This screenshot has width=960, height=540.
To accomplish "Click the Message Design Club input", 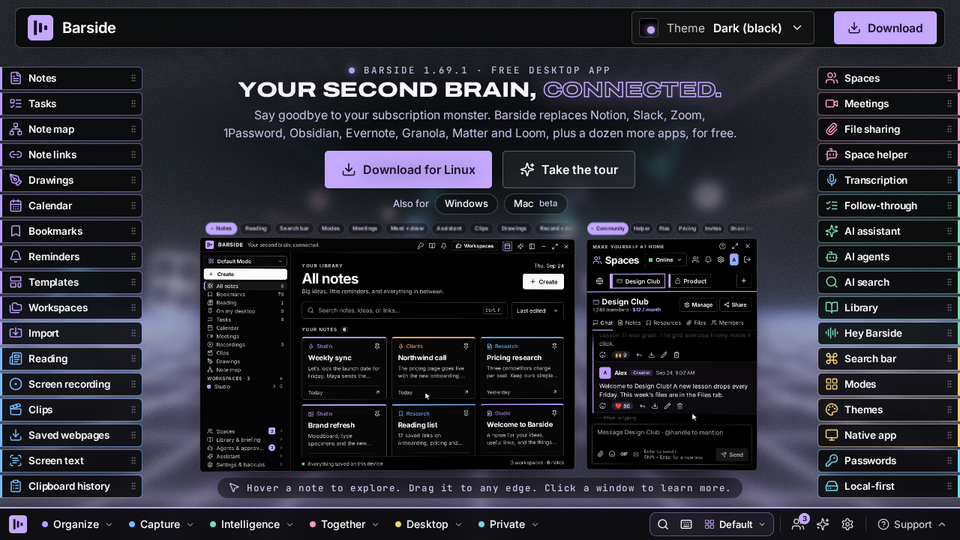I will tap(672, 433).
